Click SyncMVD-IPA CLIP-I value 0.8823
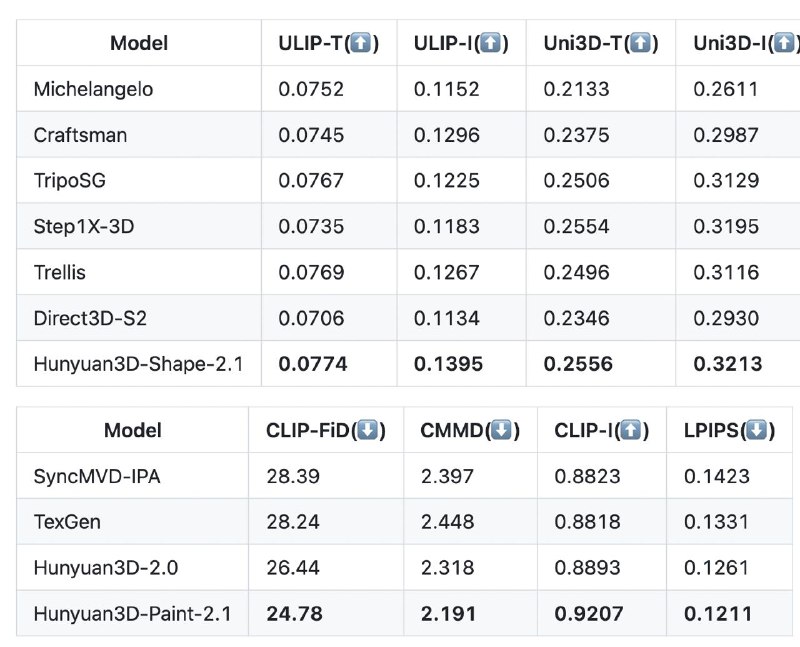Screen dimensions: 800x647 [587, 477]
